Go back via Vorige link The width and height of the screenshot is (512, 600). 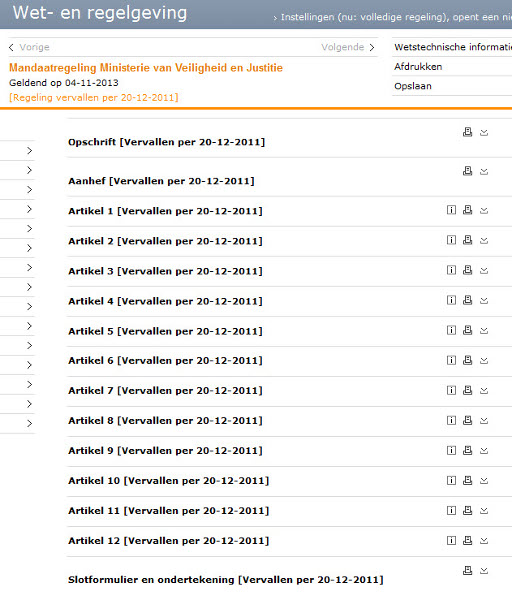pos(29,47)
